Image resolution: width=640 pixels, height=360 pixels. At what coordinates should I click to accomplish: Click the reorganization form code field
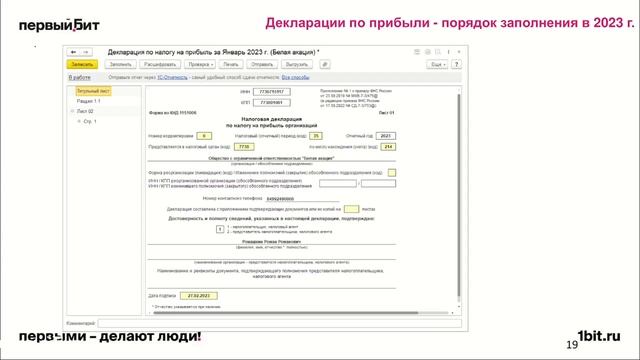point(392,173)
